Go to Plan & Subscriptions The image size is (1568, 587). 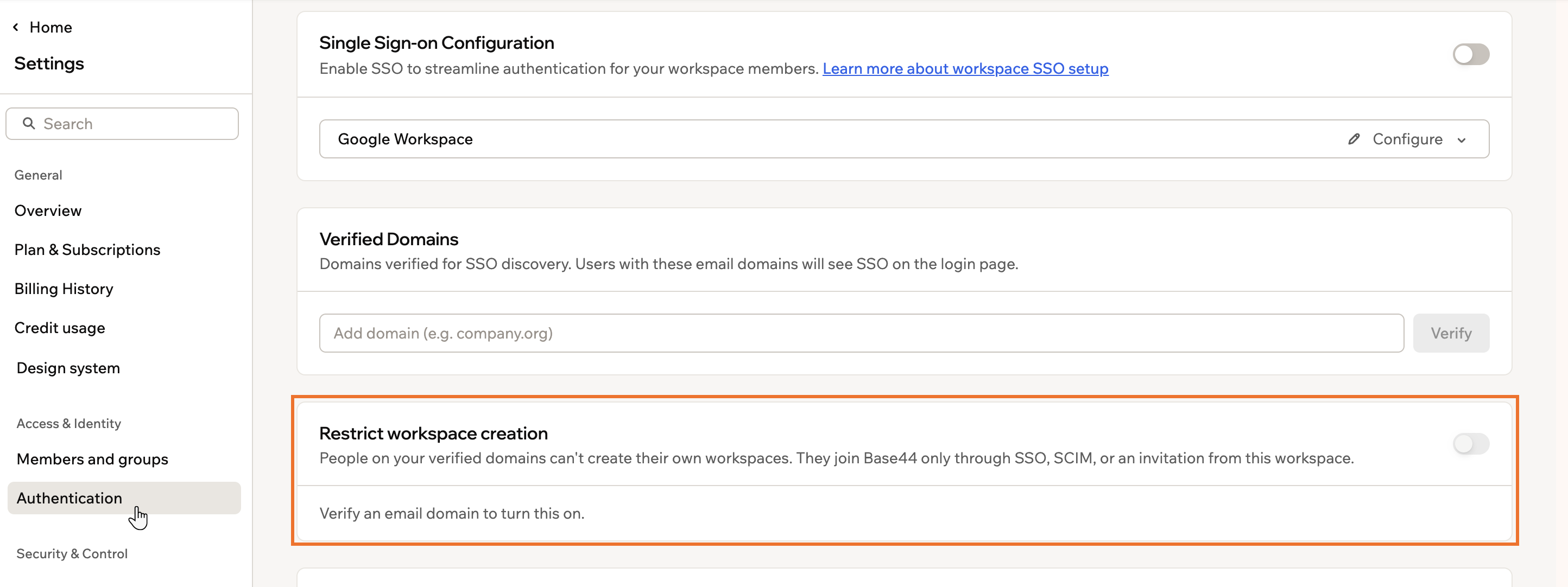click(87, 250)
